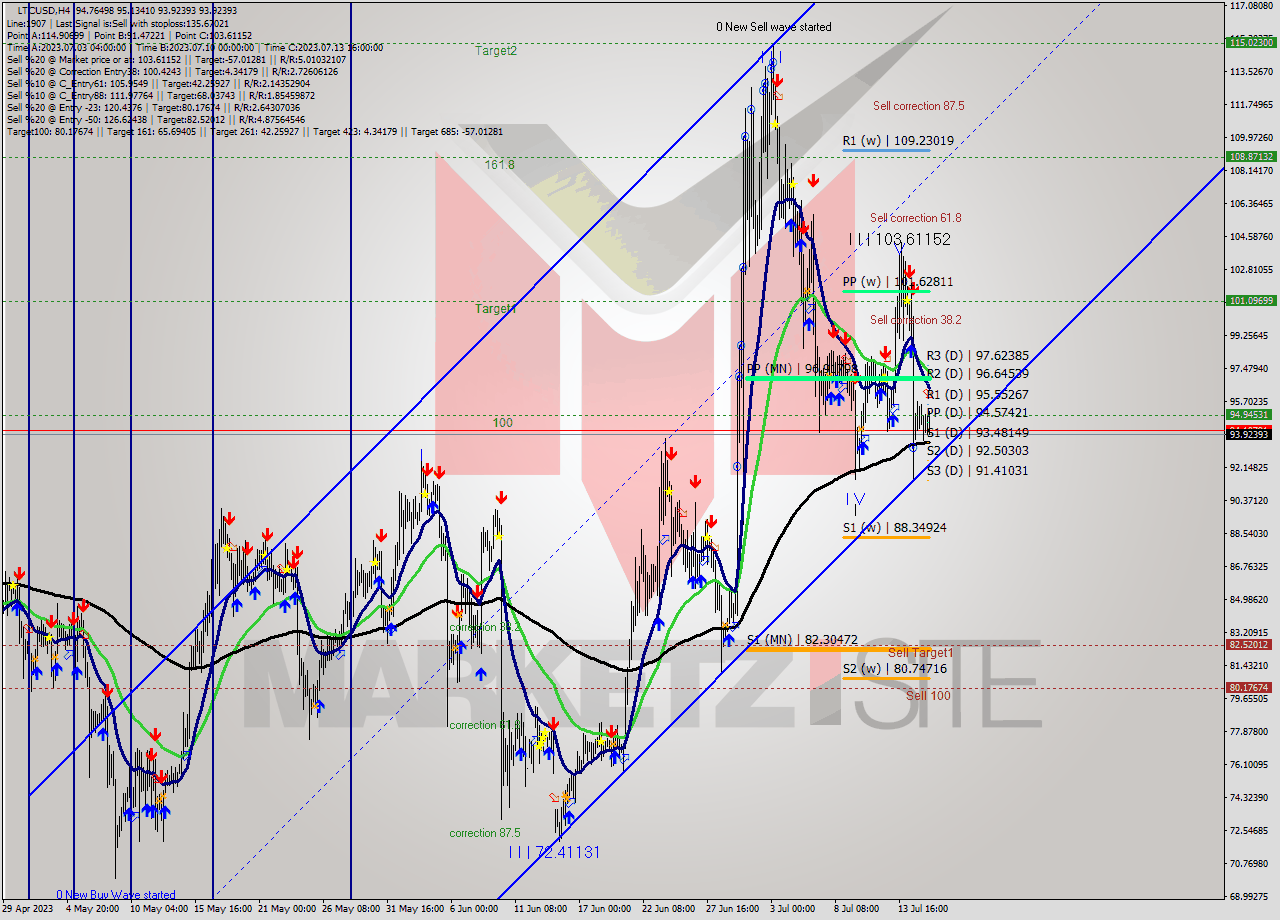Click '0 New Buy Wave started' label

click(116, 895)
